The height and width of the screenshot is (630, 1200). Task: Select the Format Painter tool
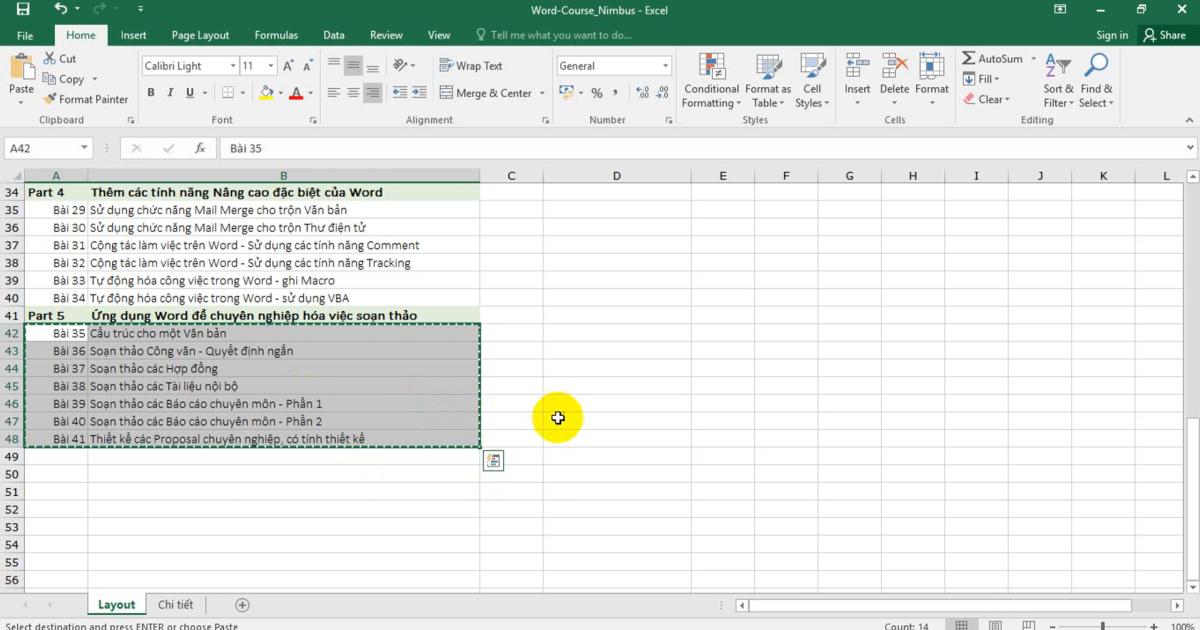[x=86, y=99]
